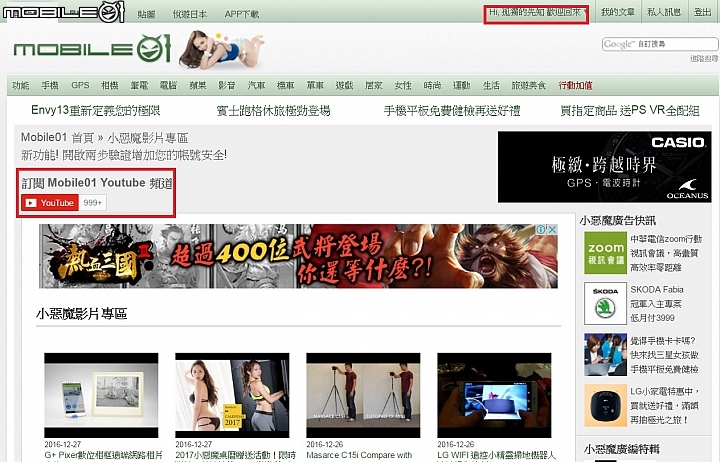
Task: Play the Masarce C15i tripod video
Action: click(x=363, y=395)
